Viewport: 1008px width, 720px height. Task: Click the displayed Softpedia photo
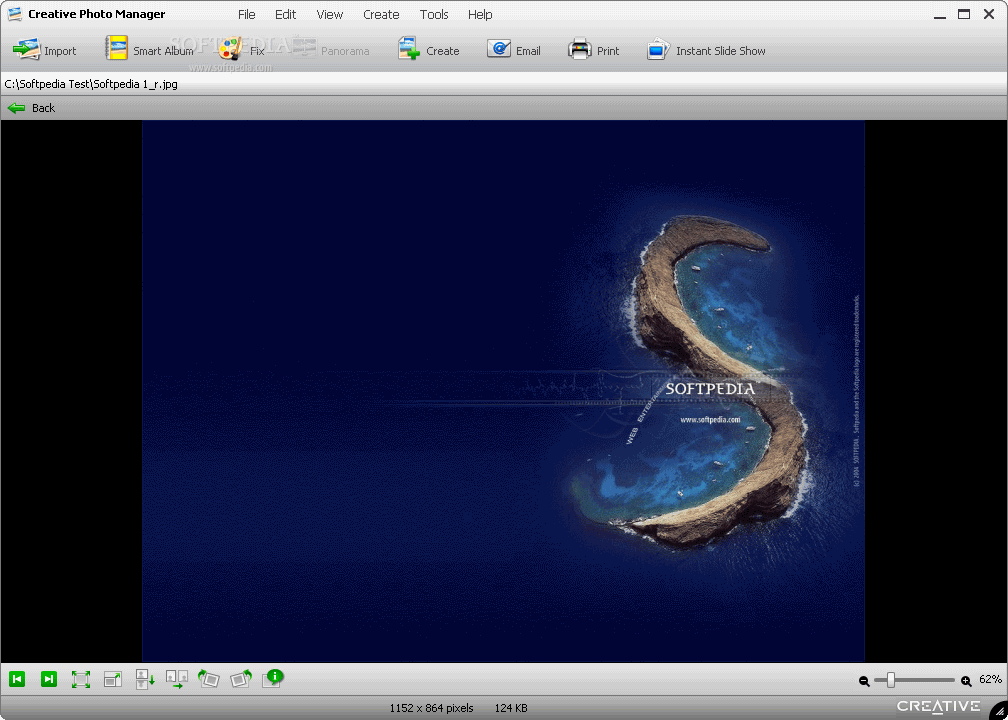point(503,391)
